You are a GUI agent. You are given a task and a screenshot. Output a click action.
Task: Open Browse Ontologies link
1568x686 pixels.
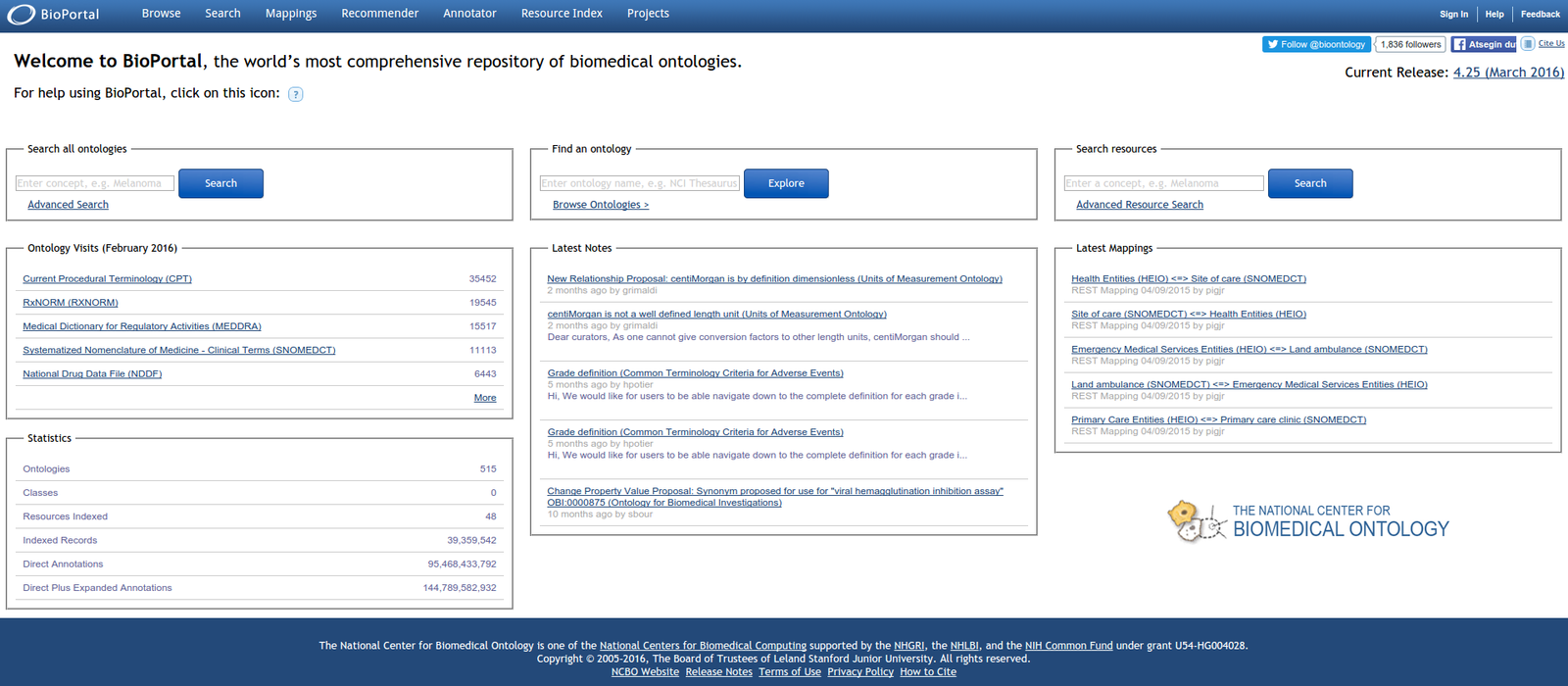pyautogui.click(x=601, y=205)
